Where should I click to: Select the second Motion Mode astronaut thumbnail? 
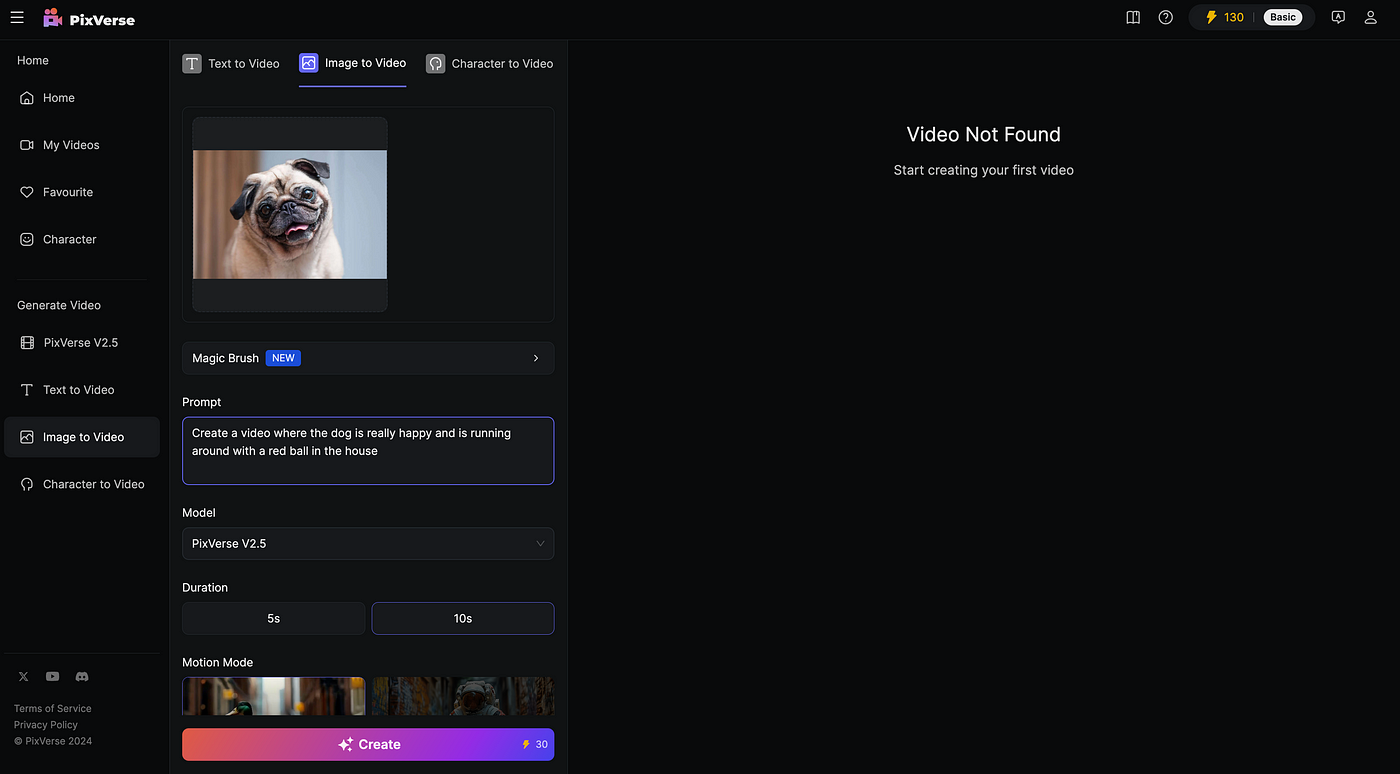pos(463,696)
